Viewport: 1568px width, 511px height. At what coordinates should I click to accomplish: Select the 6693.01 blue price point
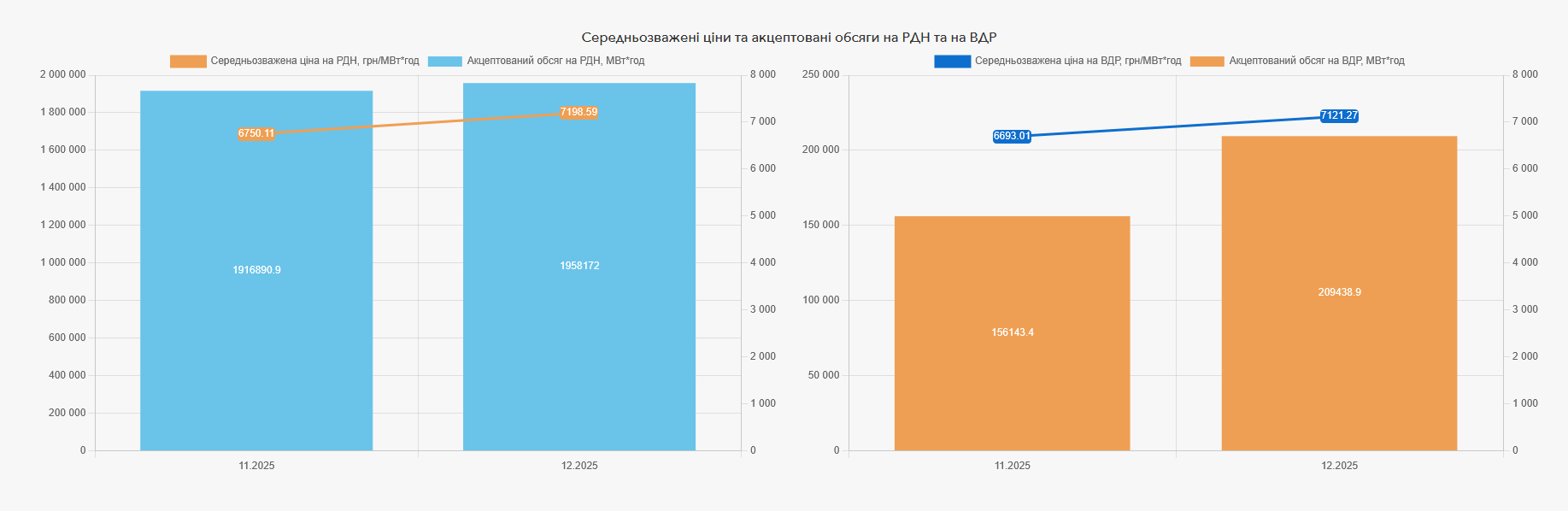pyautogui.click(x=1012, y=136)
